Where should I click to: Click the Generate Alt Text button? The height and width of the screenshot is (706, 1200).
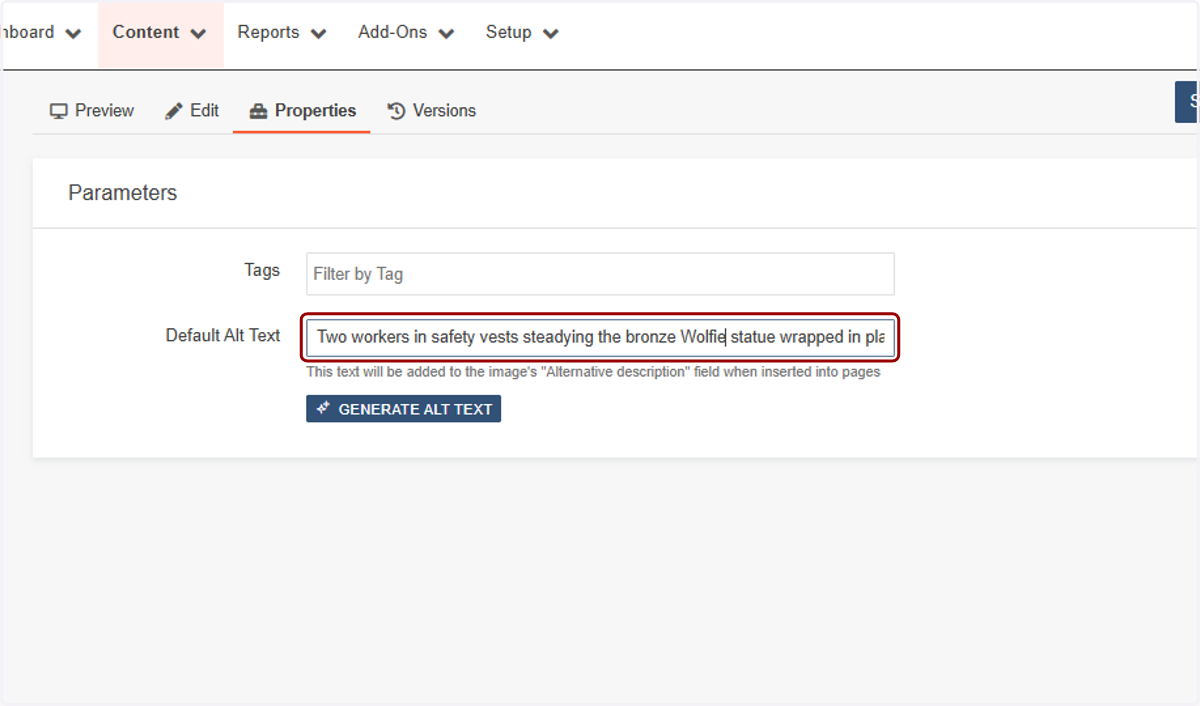[x=403, y=409]
